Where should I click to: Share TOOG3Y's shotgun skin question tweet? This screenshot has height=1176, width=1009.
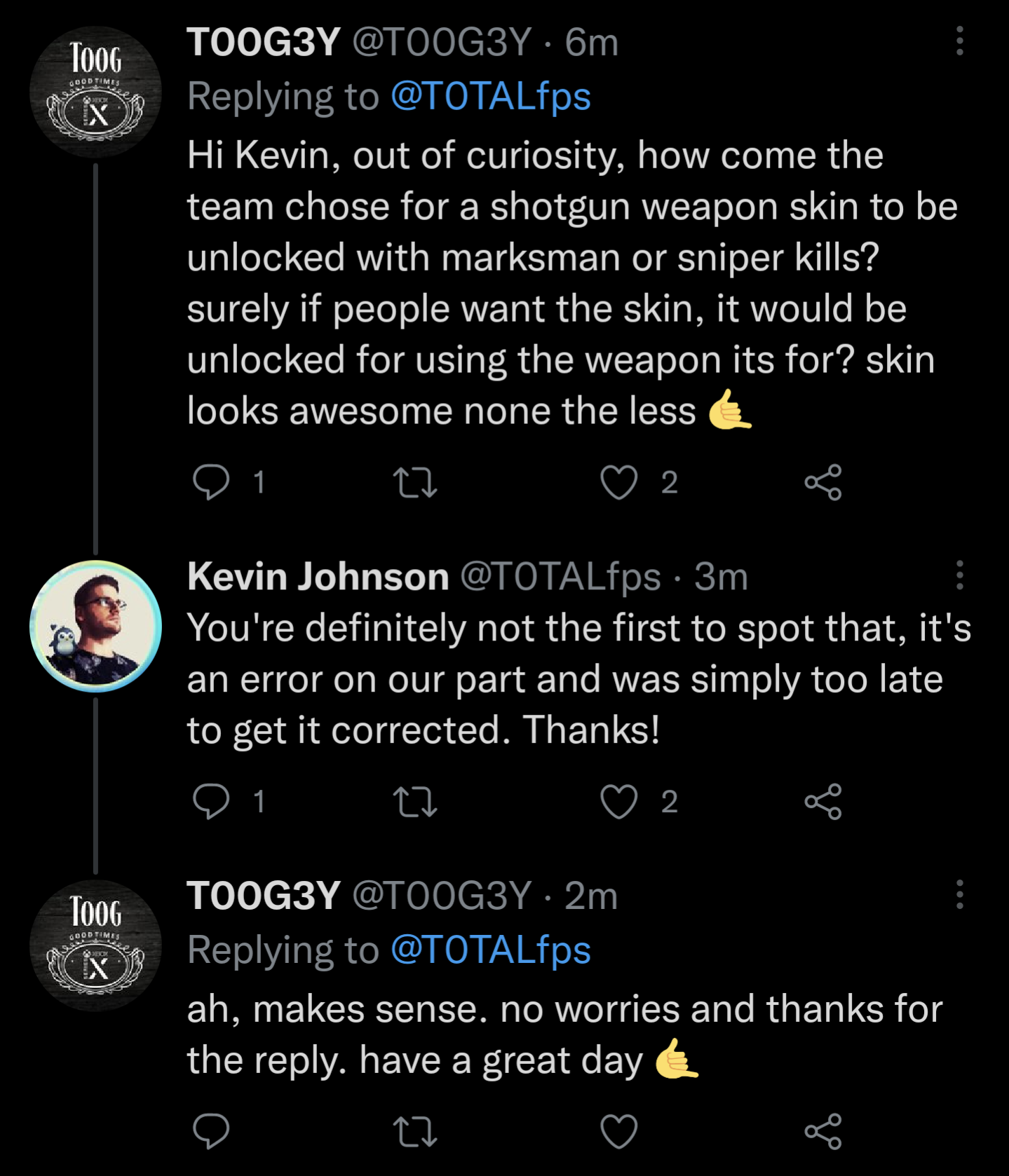click(x=823, y=483)
